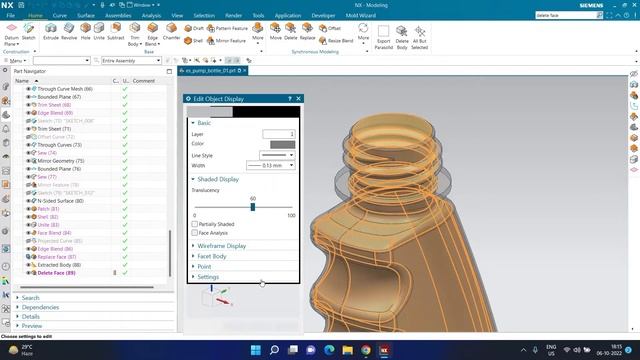640x360 pixels.
Task: Click the Delete Body icon
Action: point(402,37)
